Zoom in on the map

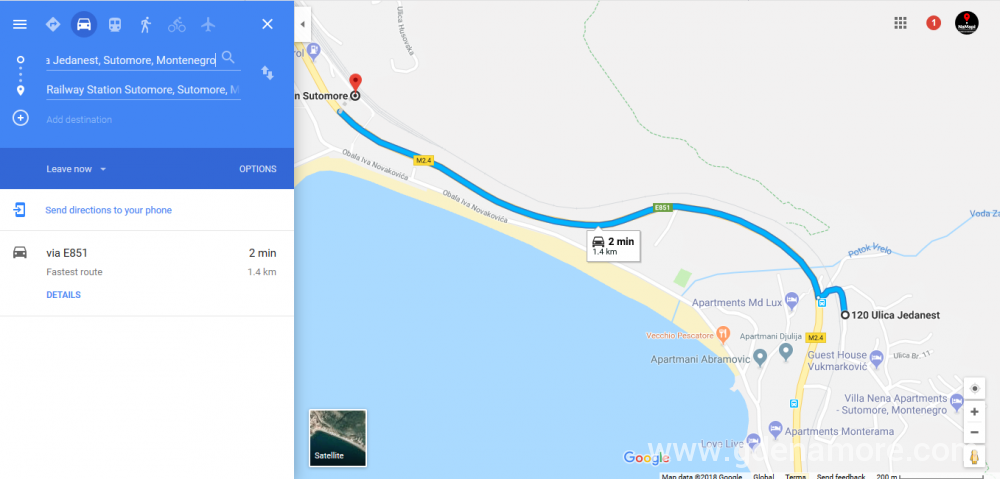click(974, 412)
